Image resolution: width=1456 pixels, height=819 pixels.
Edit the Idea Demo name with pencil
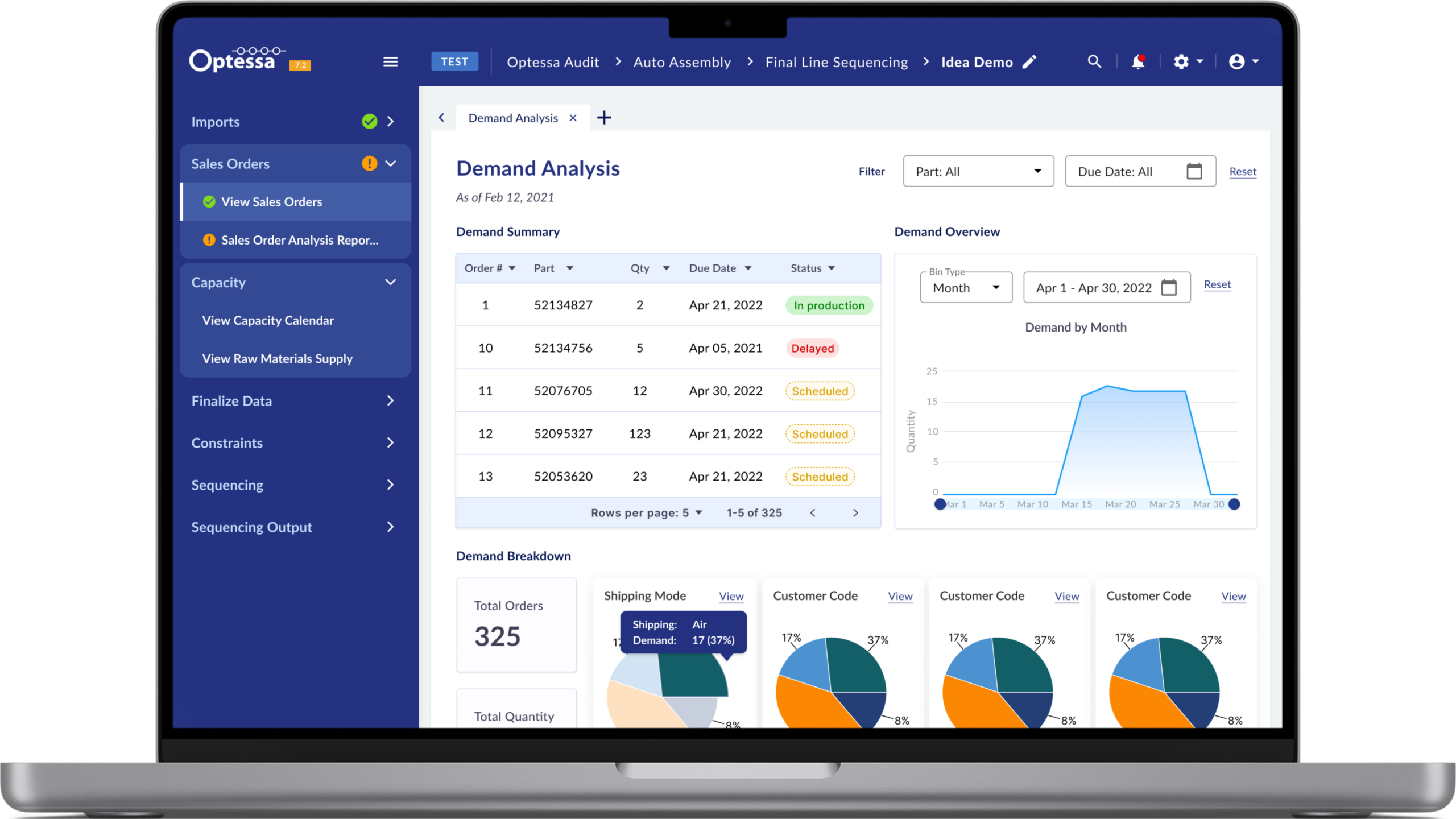pyautogui.click(x=1029, y=61)
